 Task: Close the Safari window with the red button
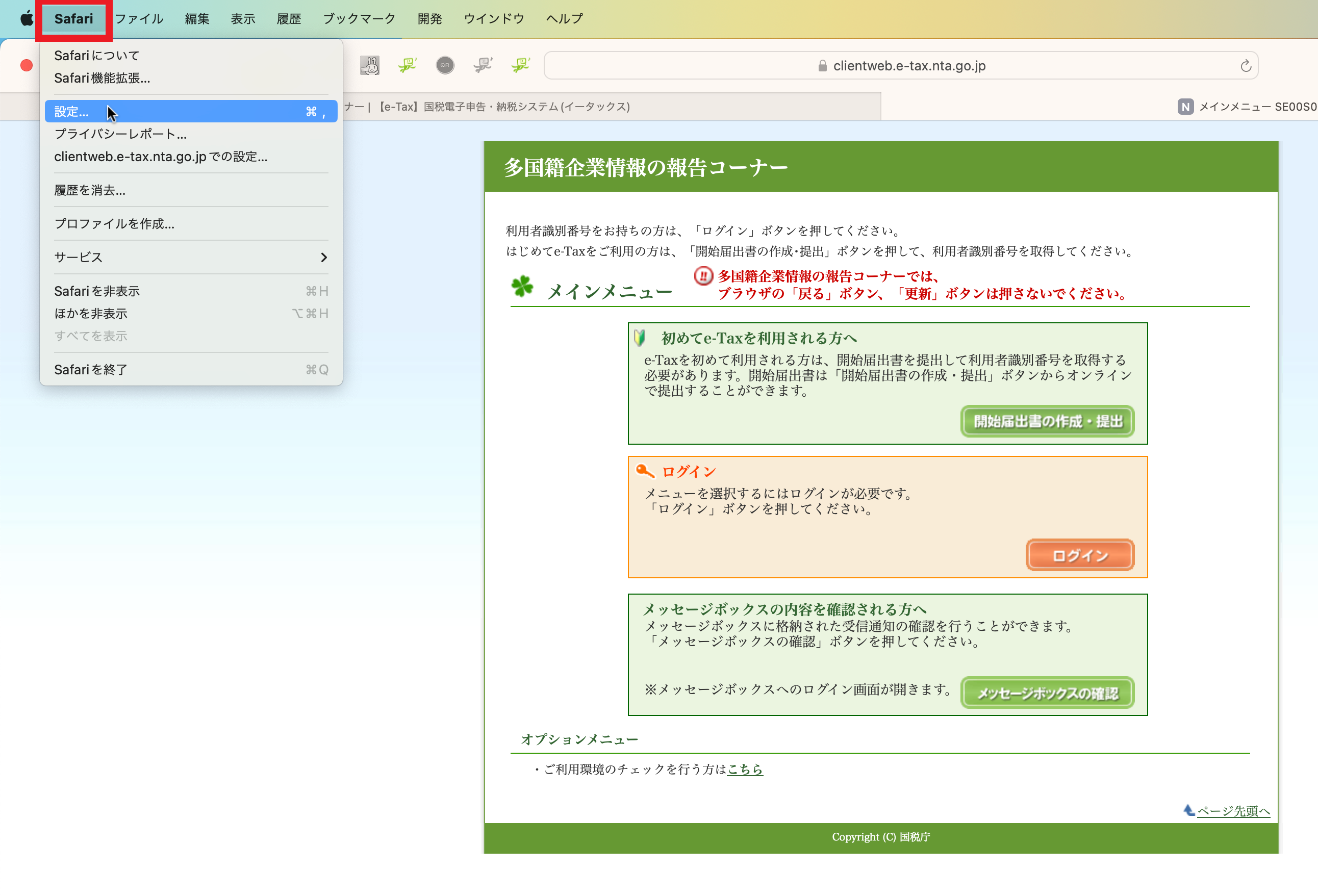pyautogui.click(x=26, y=66)
